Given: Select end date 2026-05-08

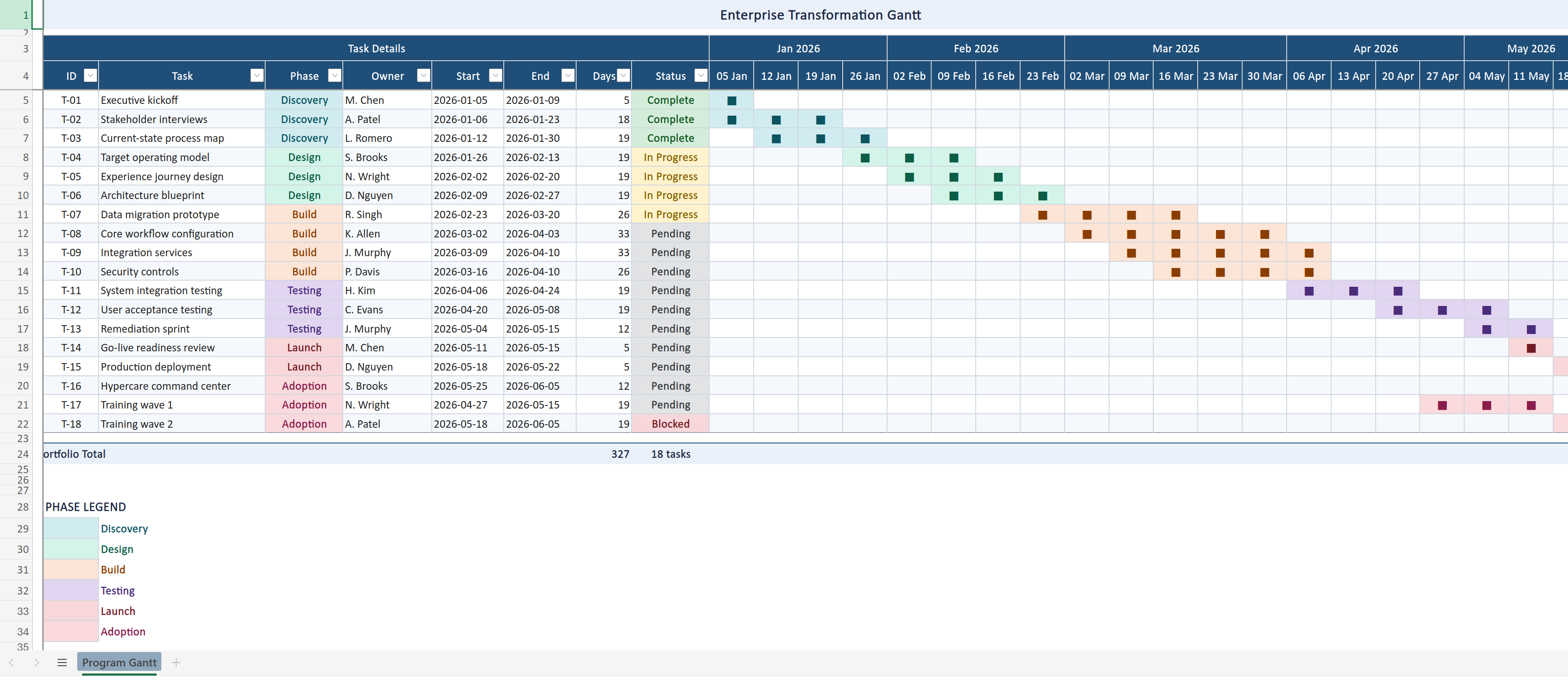Looking at the screenshot, I should coord(540,310).
